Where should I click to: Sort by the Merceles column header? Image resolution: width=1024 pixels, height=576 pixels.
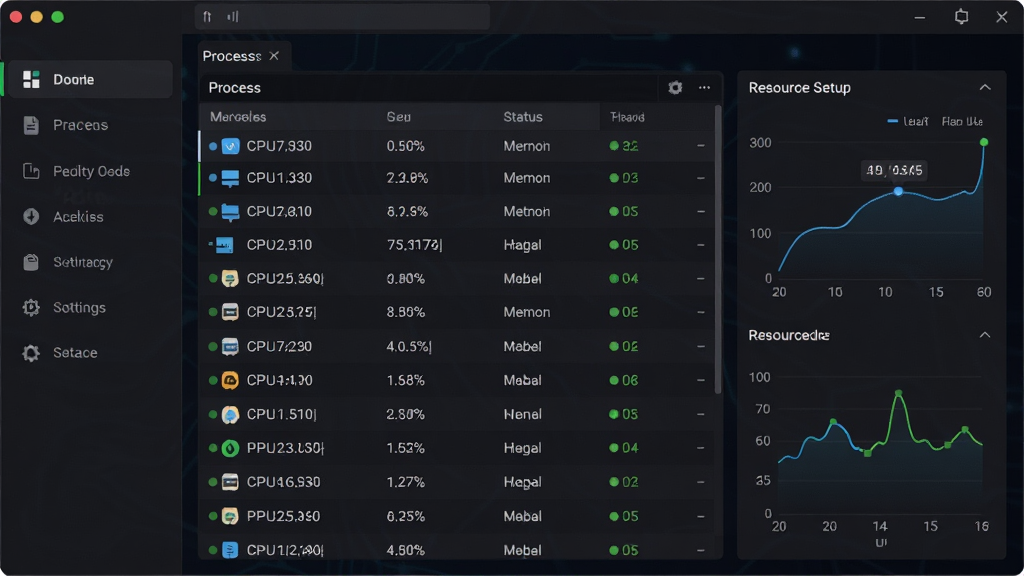pyautogui.click(x=238, y=117)
